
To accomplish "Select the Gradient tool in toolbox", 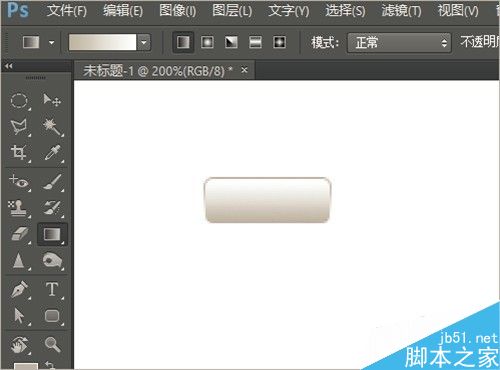I will click(52, 234).
